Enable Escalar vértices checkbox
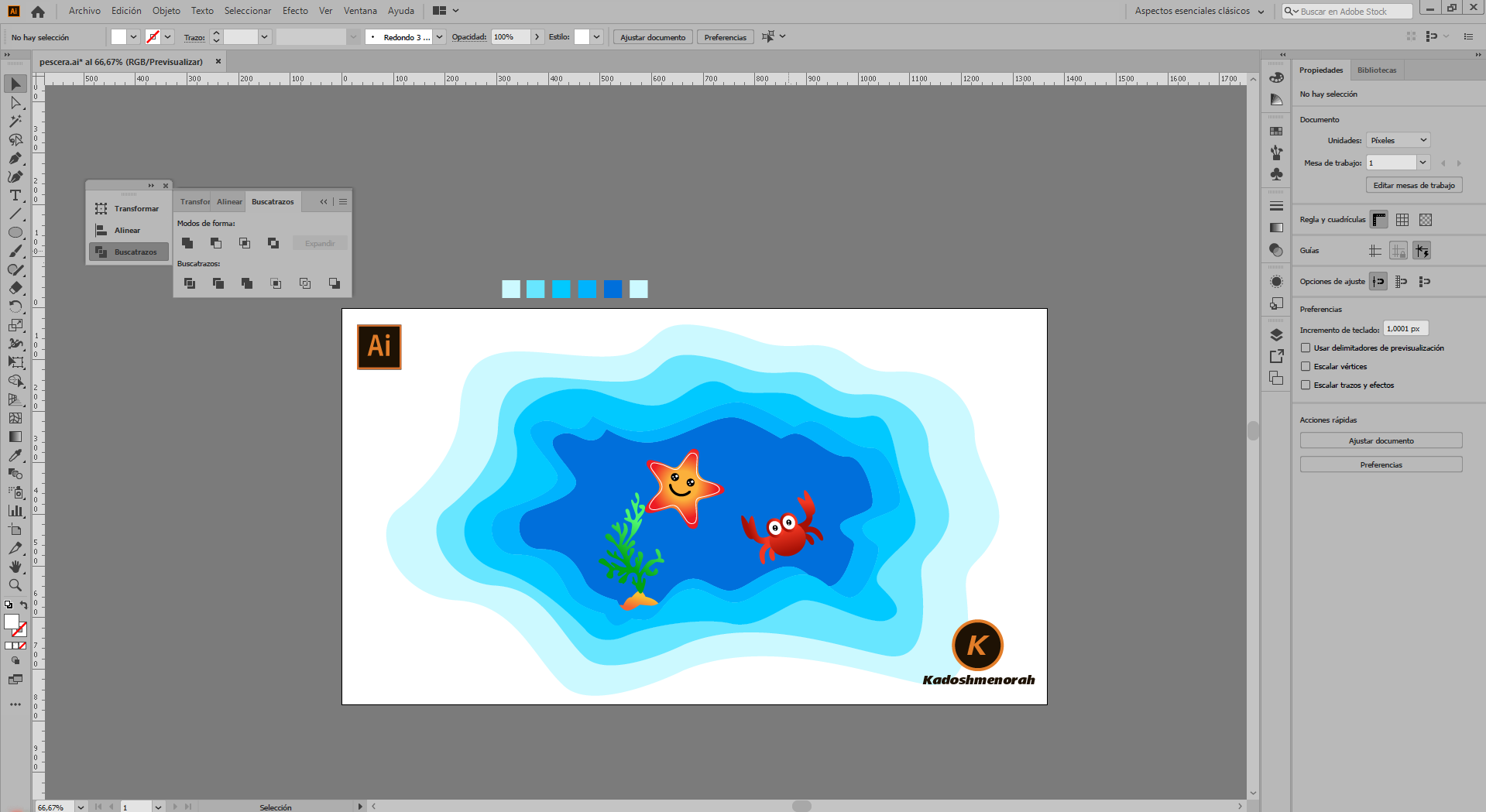Screen dimensions: 1486x812 click(1306, 366)
